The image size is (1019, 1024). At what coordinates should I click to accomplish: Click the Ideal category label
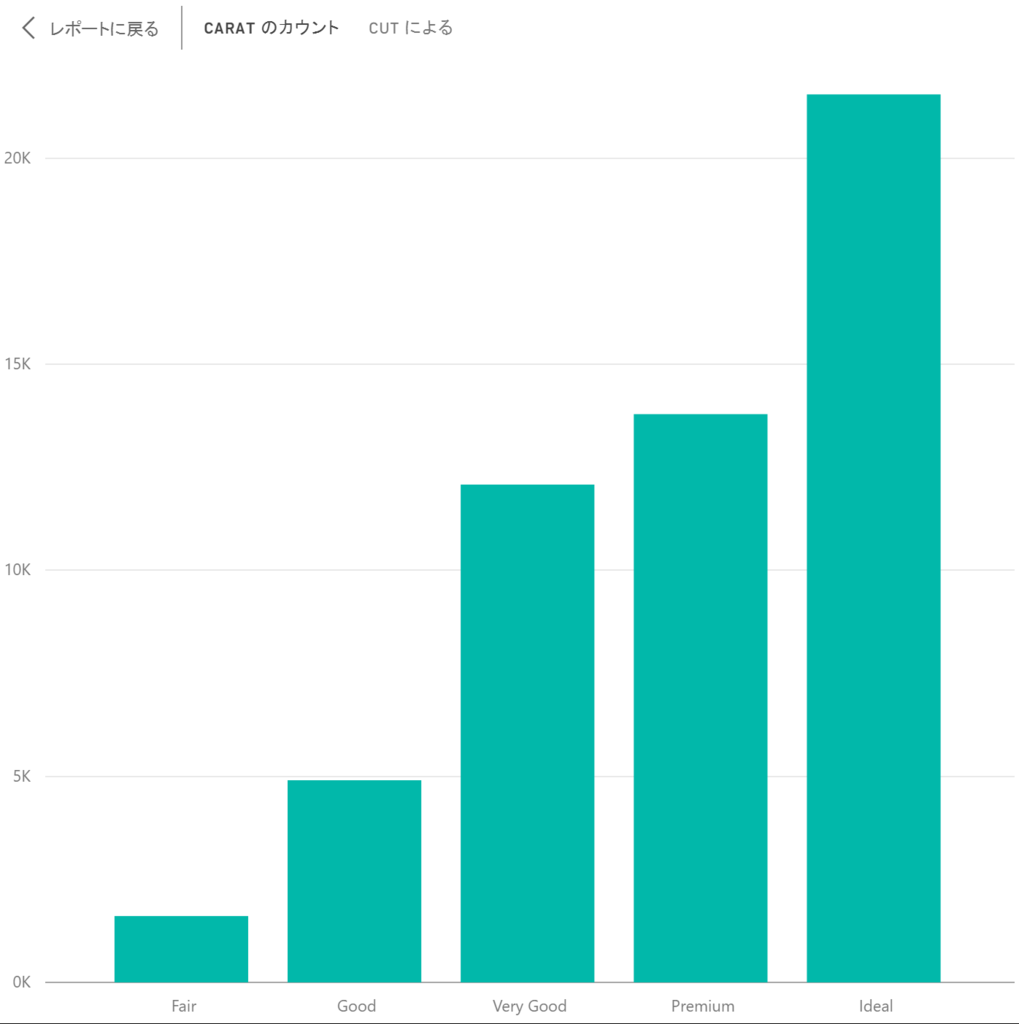click(876, 1006)
